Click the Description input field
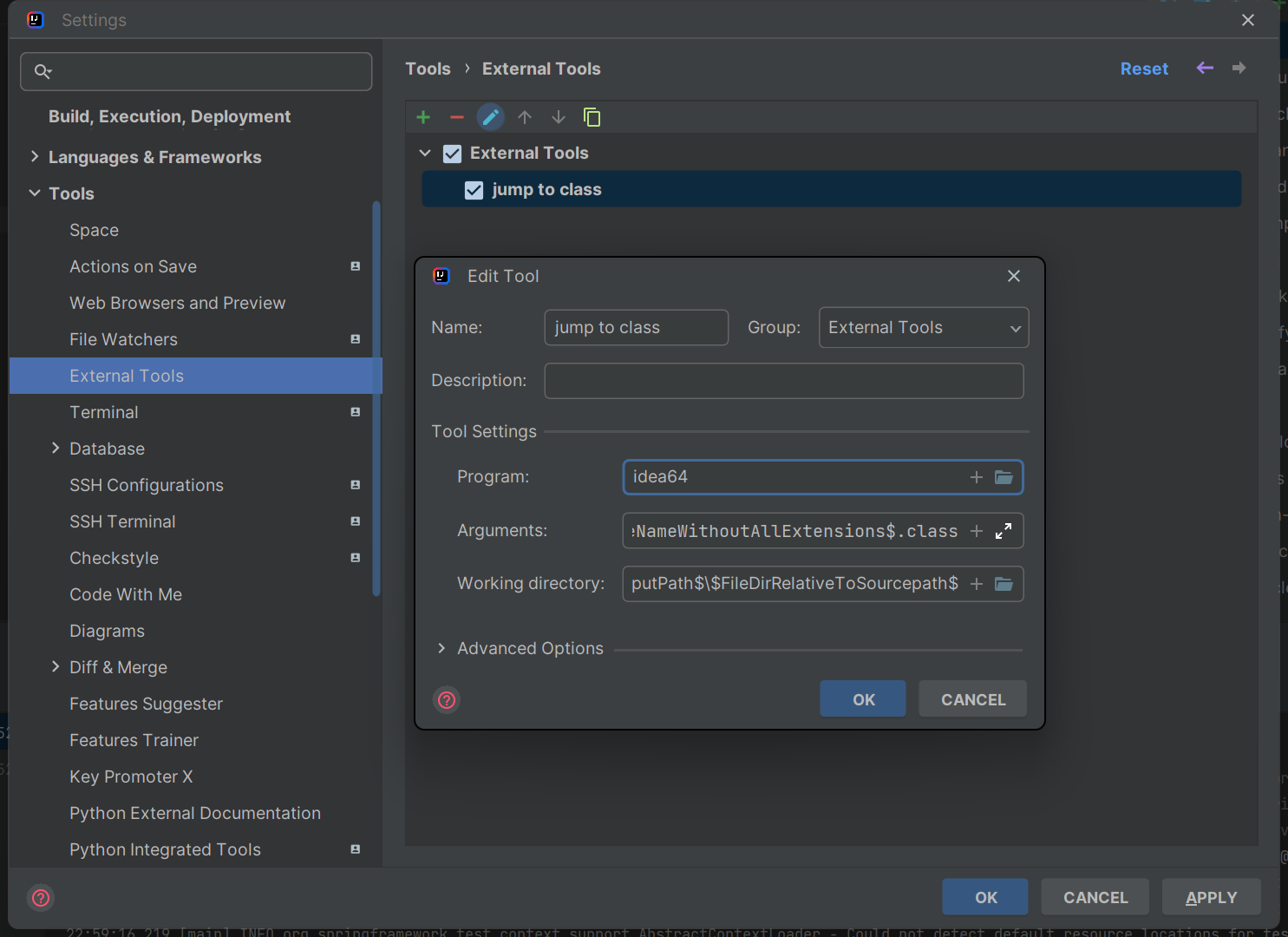The image size is (1288, 937). click(x=783, y=381)
